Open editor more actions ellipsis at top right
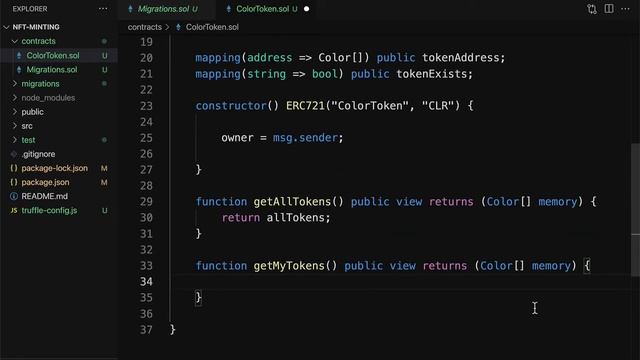The image size is (640, 360). (x=625, y=9)
